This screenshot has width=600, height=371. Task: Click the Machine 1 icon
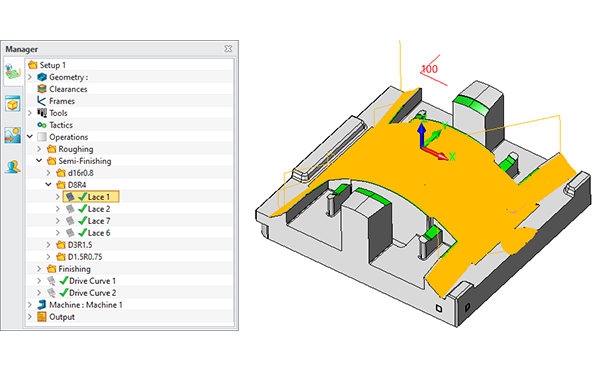click(42, 305)
